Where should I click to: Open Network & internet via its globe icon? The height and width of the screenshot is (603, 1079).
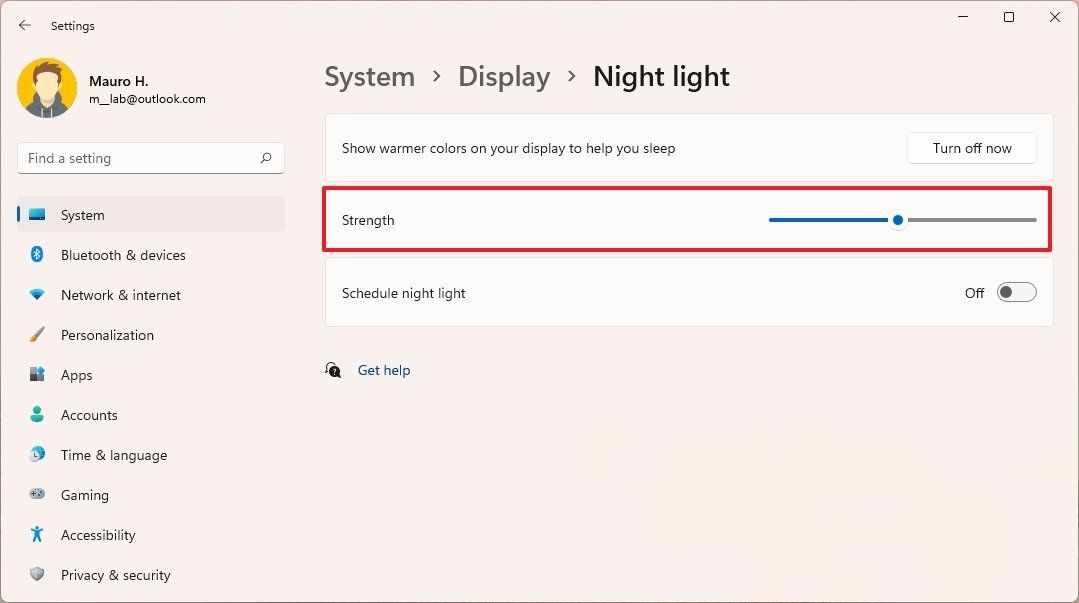click(x=37, y=295)
